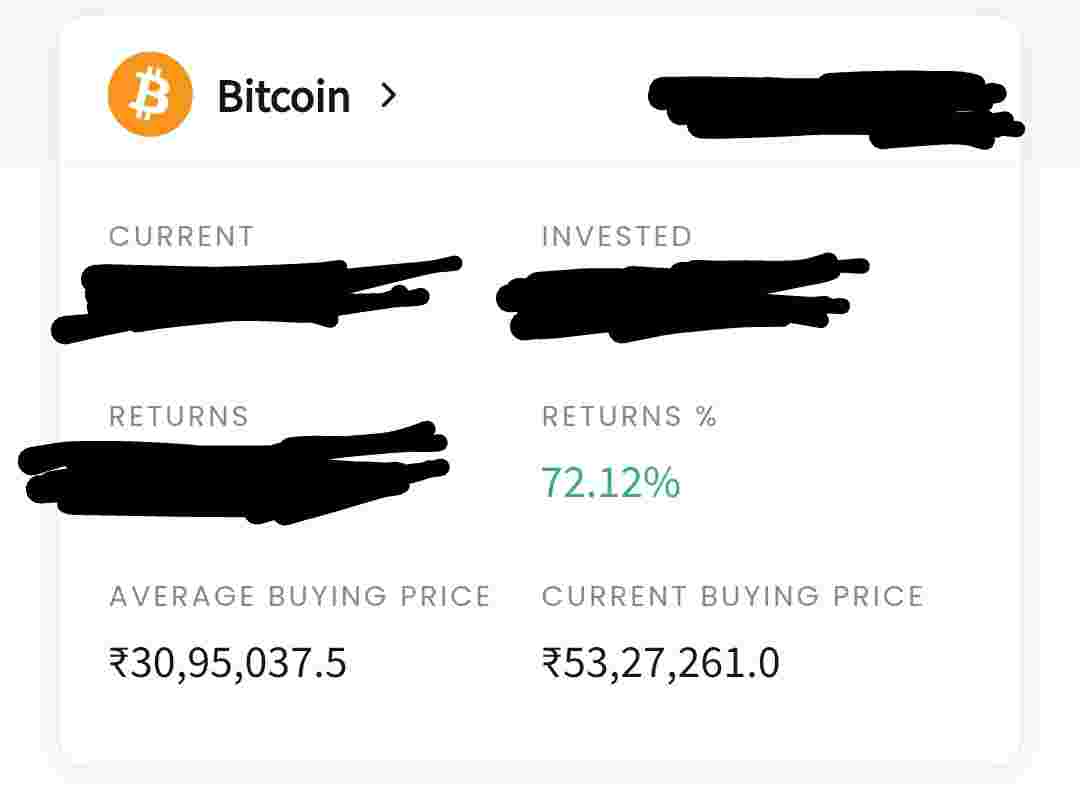
Task: Click the cryptocurrency icon beside Bitcoin
Action: coord(148,96)
